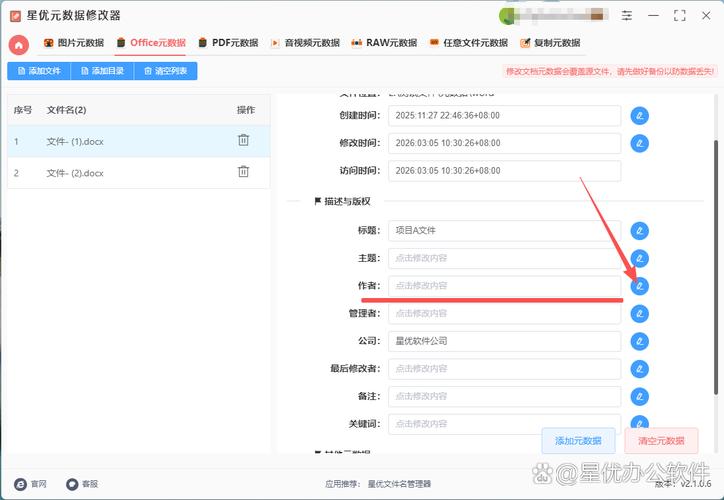Go to the red home button
Screen dimensions: 724x500
pyautogui.click(x=19, y=45)
